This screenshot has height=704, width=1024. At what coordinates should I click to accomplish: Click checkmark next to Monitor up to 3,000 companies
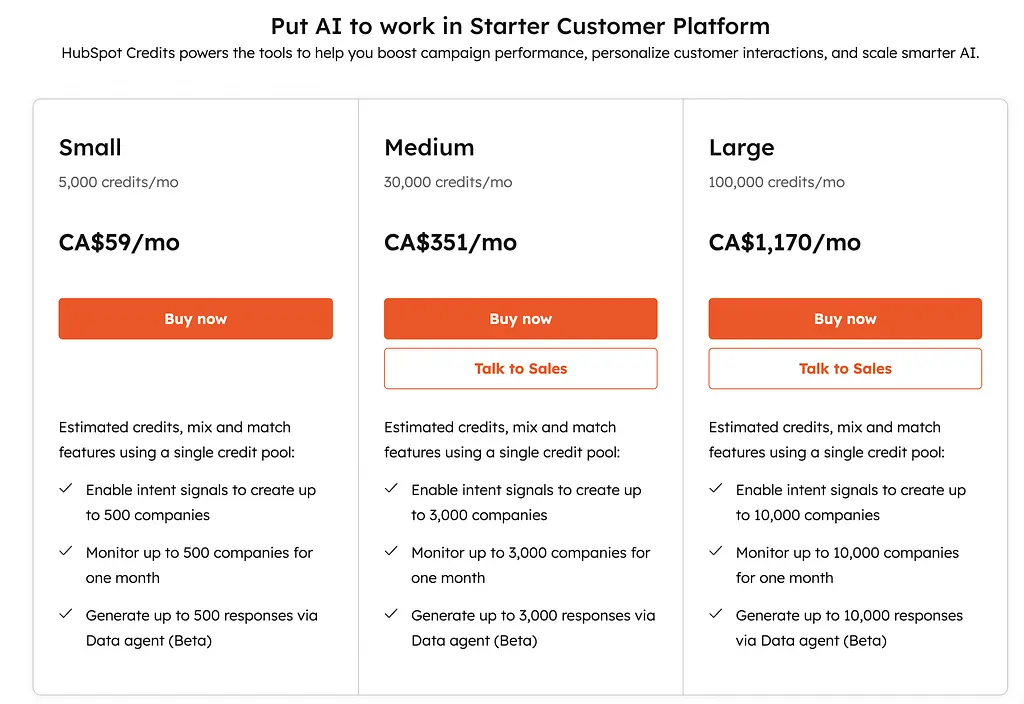391,552
